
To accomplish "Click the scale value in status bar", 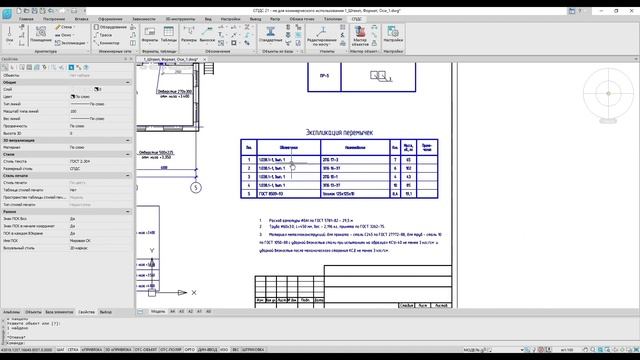I will pyautogui.click(x=566, y=350).
